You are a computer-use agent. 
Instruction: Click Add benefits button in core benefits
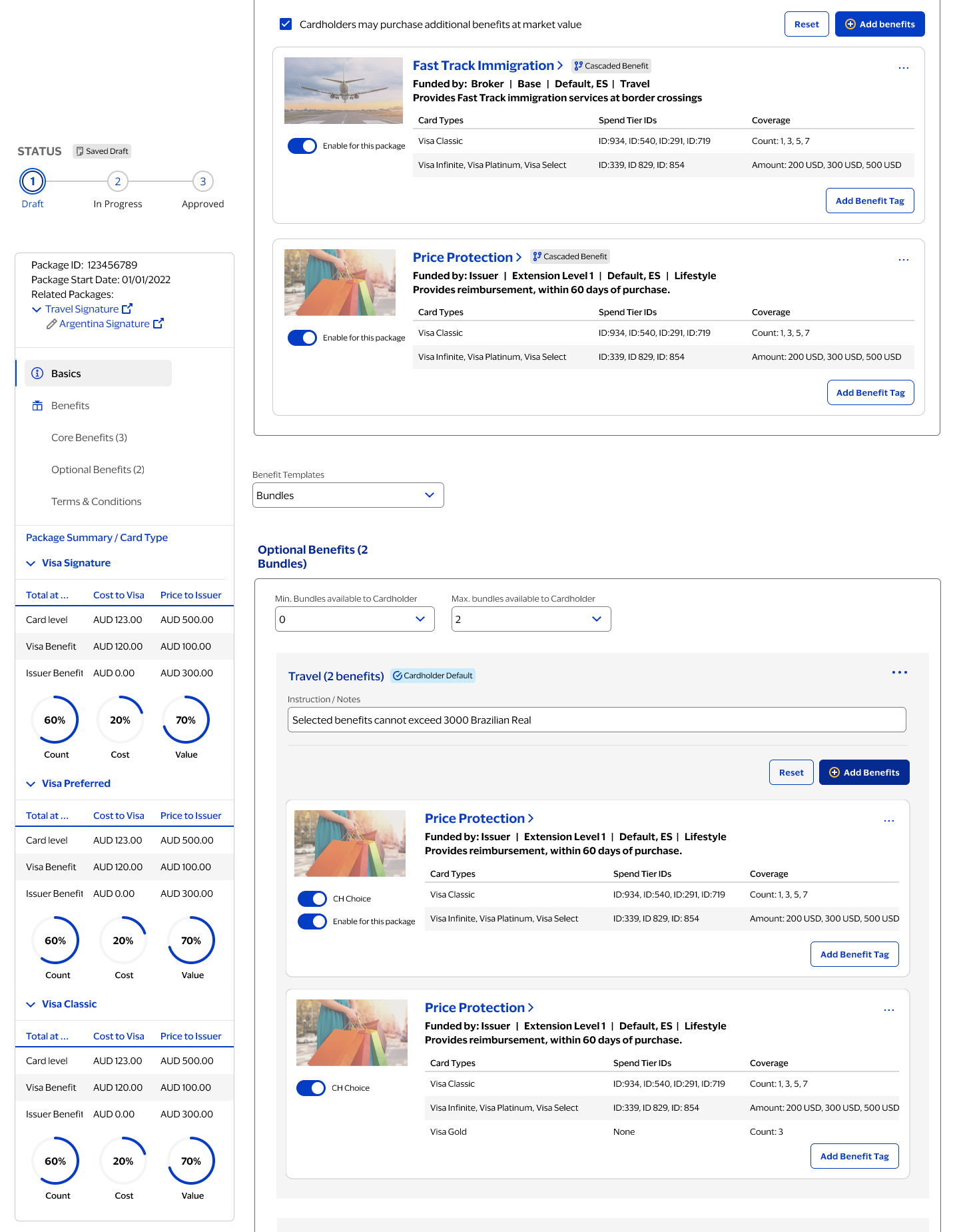click(x=880, y=24)
